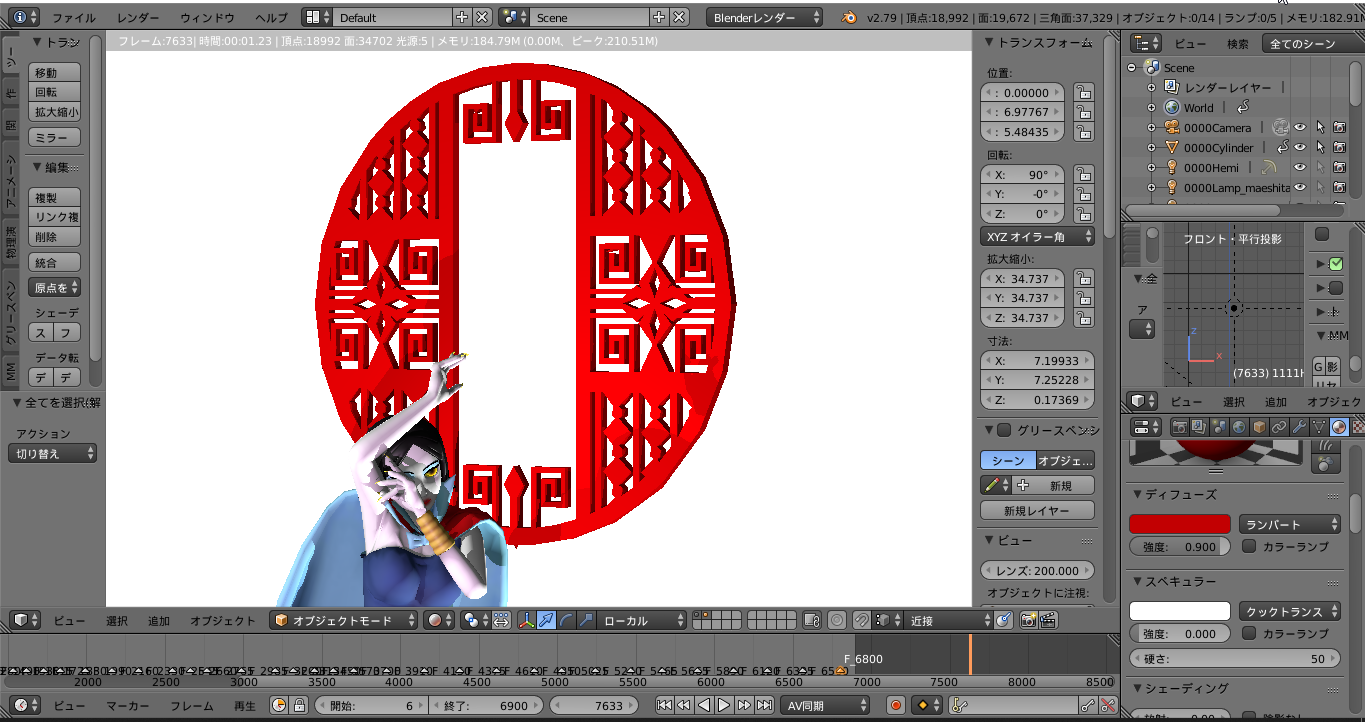Open the modifiers wrench tab
The width and height of the screenshot is (1365, 722).
[x=1299, y=427]
